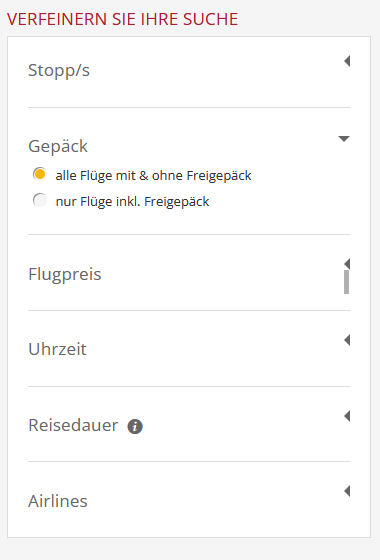Screen dimensions: 380x560
Task: Expand the Stopp/s filter arrow
Action: 347,61
